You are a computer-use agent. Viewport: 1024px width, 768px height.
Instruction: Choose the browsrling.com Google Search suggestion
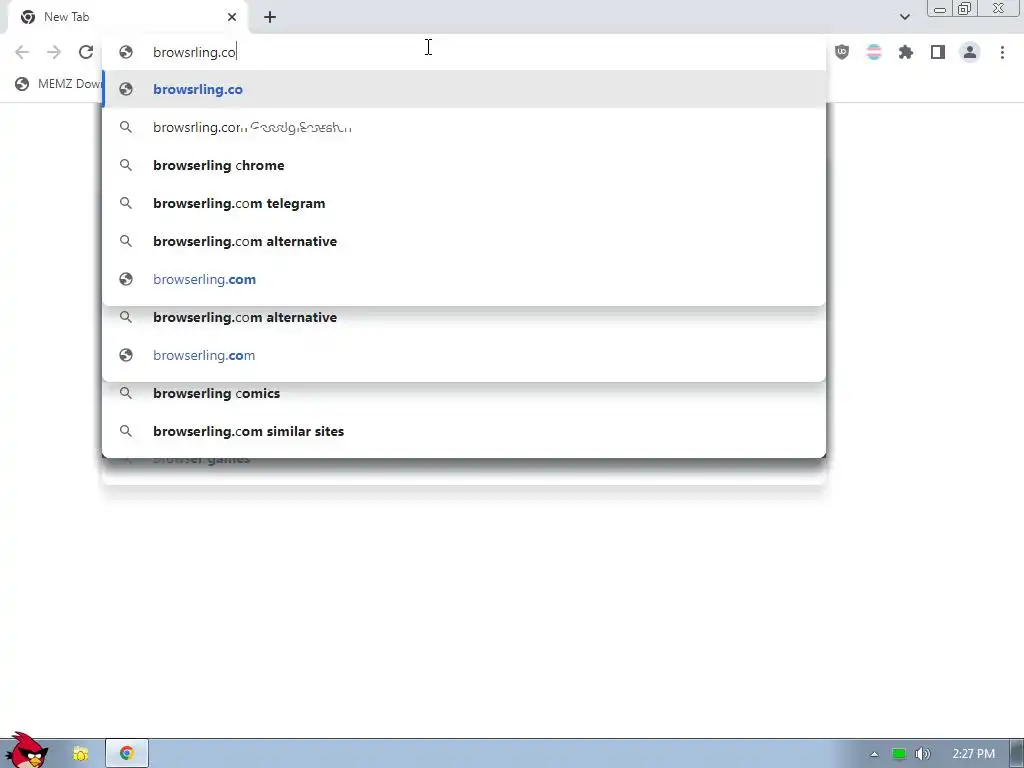coord(464,127)
